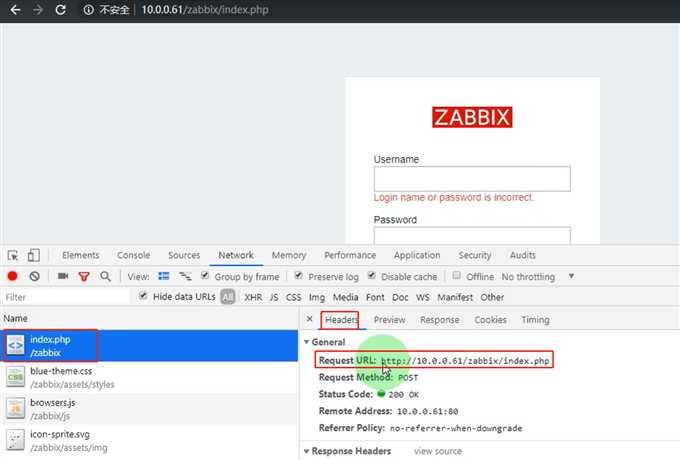Toggle the device toolbar icon
680x460 pixels.
point(33,255)
